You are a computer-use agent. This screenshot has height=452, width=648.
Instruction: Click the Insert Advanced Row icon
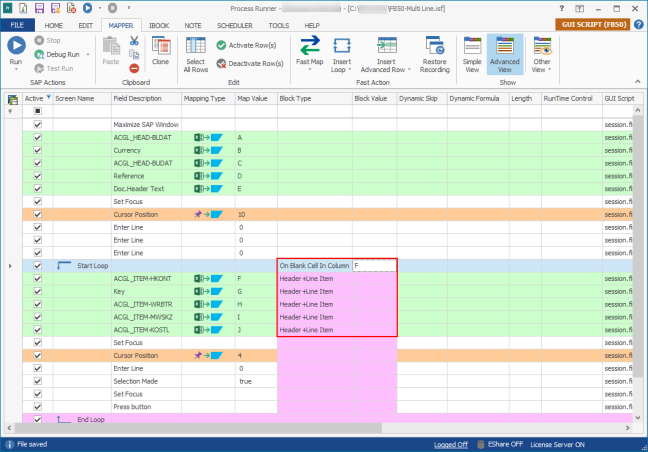pyautogui.click(x=386, y=45)
